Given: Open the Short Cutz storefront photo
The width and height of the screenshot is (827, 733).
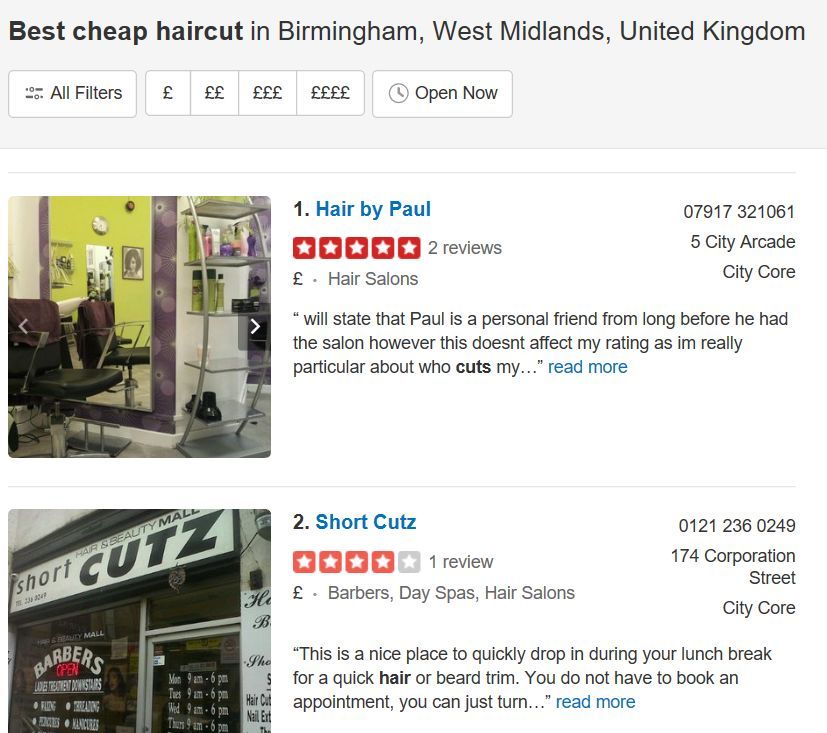Looking at the screenshot, I should (x=139, y=621).
